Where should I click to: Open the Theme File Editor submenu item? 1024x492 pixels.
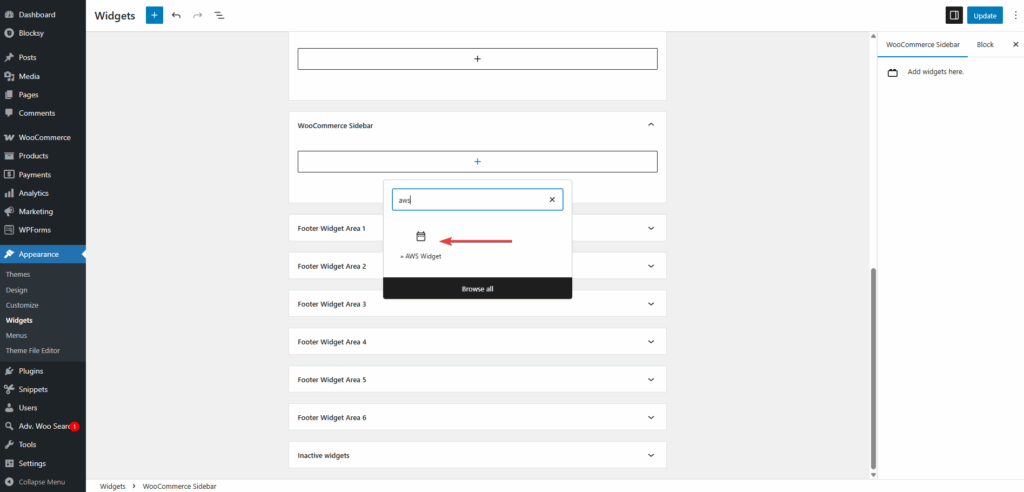click(33, 351)
